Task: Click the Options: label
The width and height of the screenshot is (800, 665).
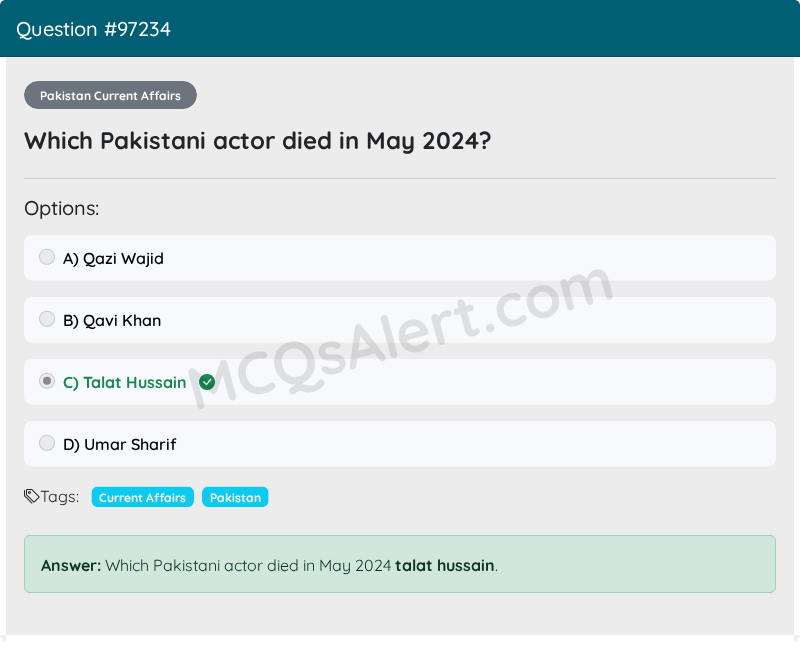Action: pos(62,208)
